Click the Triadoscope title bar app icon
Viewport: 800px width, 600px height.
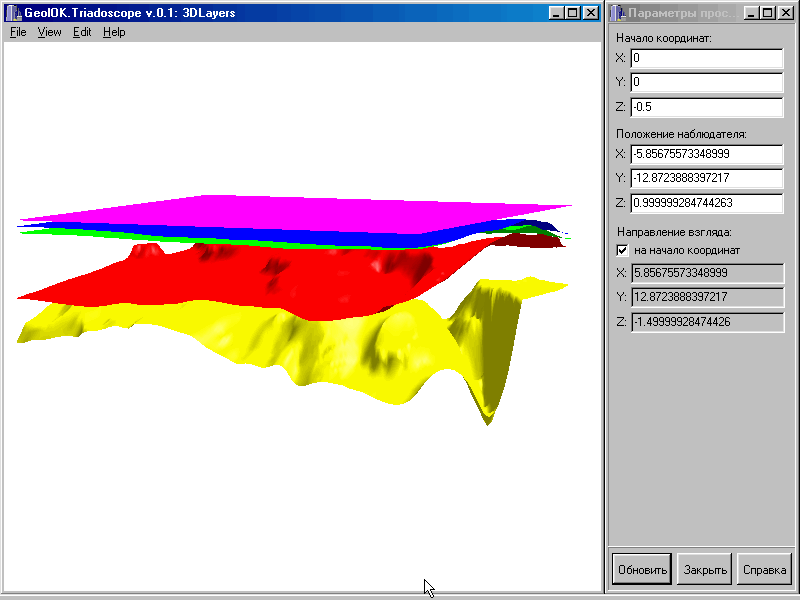13,13
